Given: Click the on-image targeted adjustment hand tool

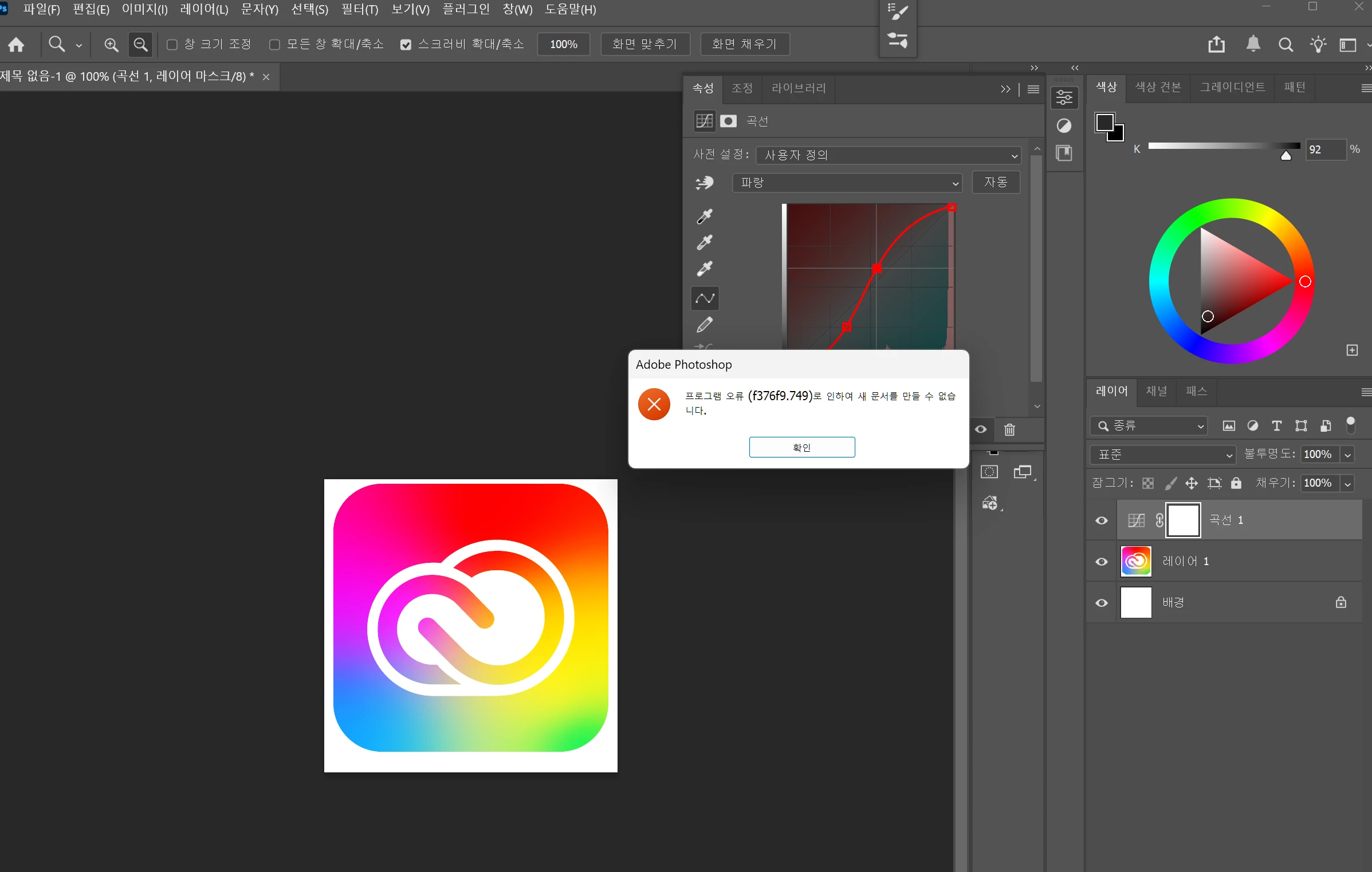Looking at the screenshot, I should 705,183.
